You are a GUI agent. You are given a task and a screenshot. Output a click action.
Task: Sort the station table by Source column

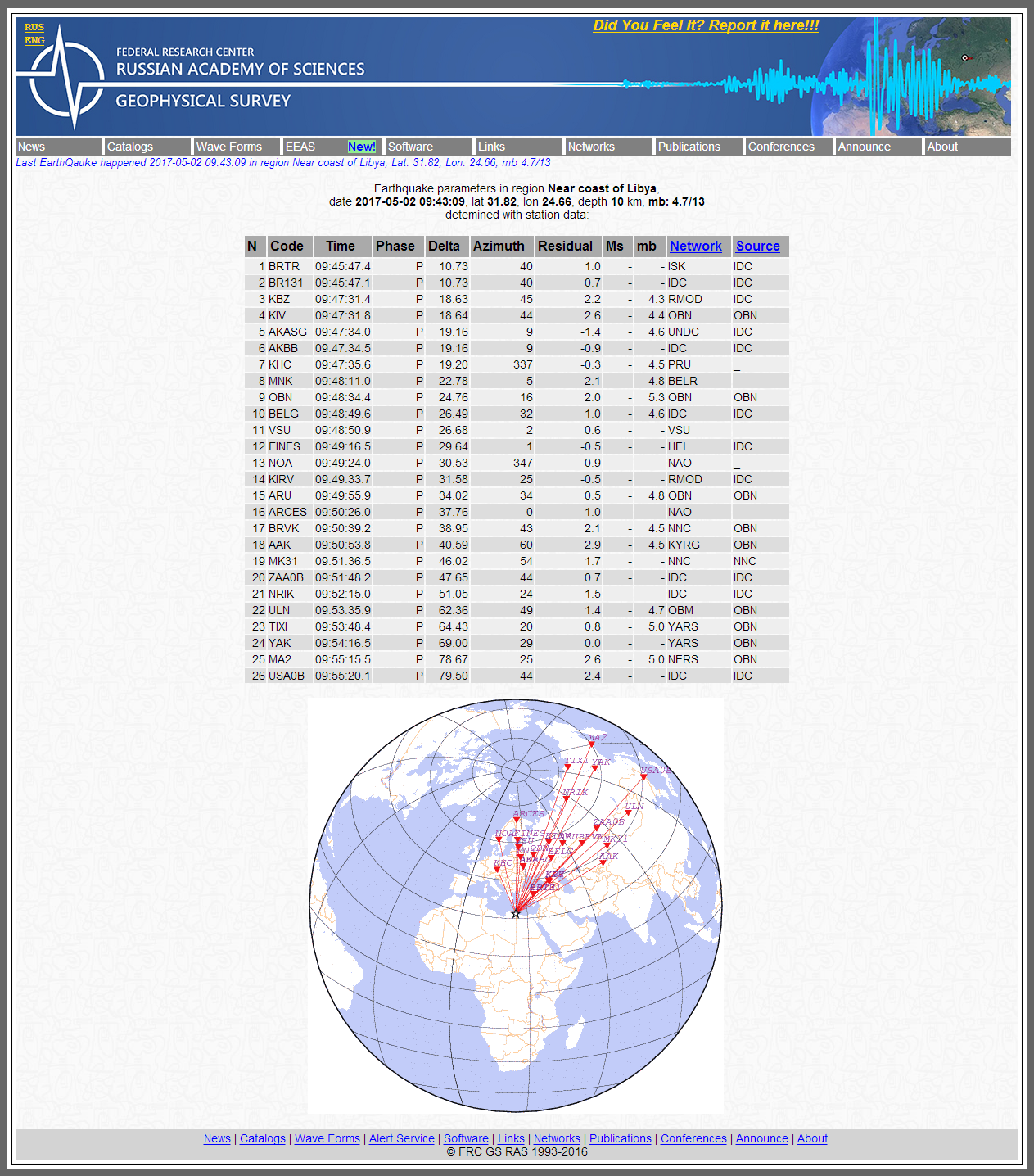click(757, 246)
